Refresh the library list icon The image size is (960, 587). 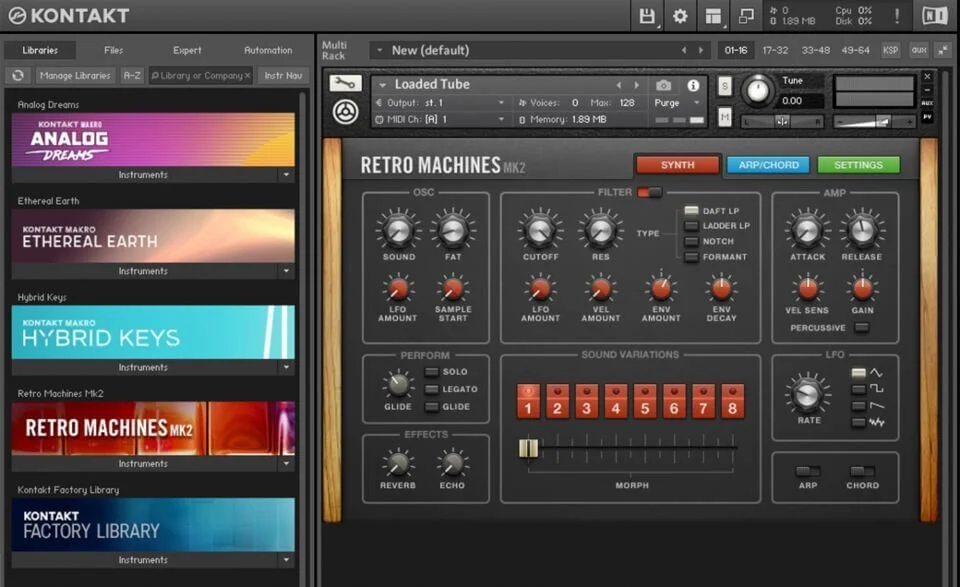tap(18, 75)
